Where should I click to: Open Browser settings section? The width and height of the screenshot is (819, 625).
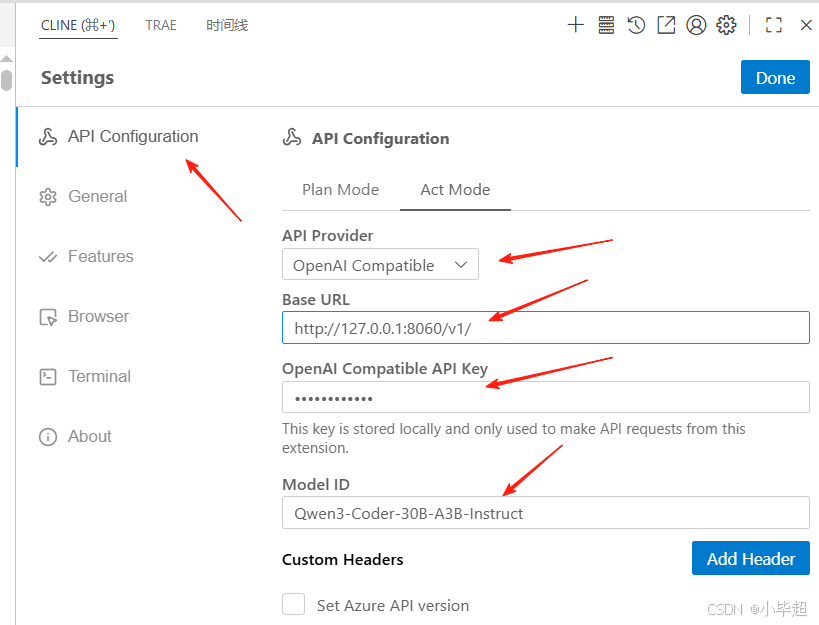(84, 316)
